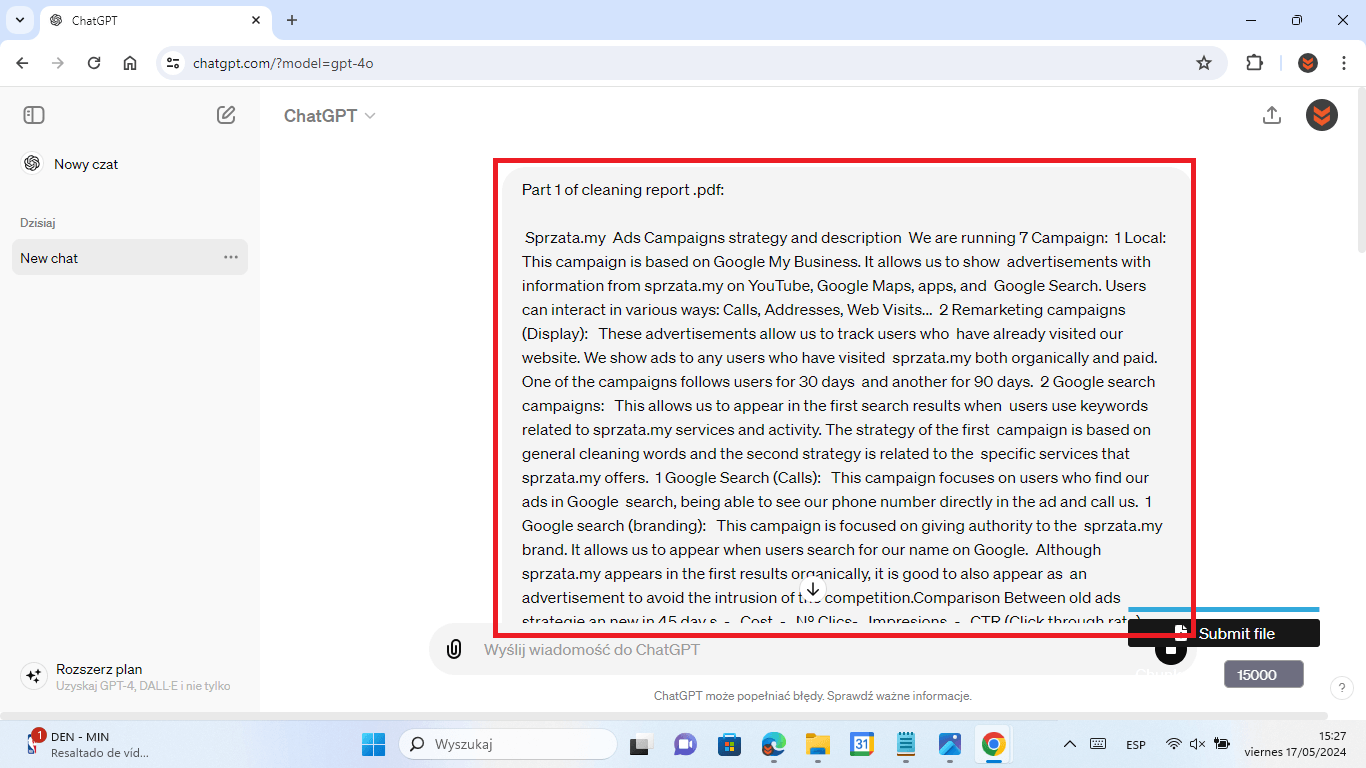Open Task View on taskbar
Viewport: 1366px width, 768px height.
click(639, 744)
